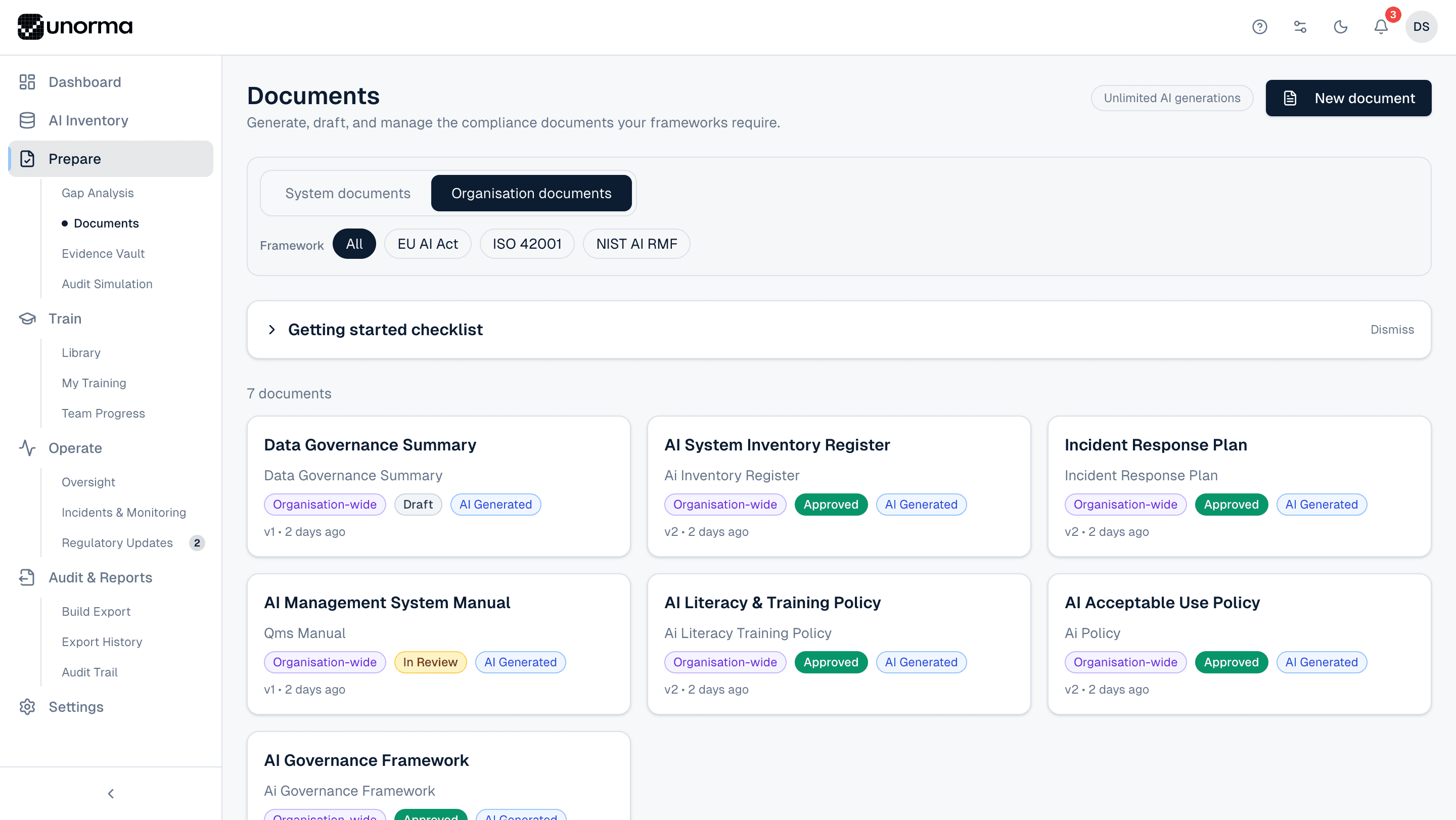The height and width of the screenshot is (820, 1456).
Task: Open Oversight page
Action: (x=88, y=482)
